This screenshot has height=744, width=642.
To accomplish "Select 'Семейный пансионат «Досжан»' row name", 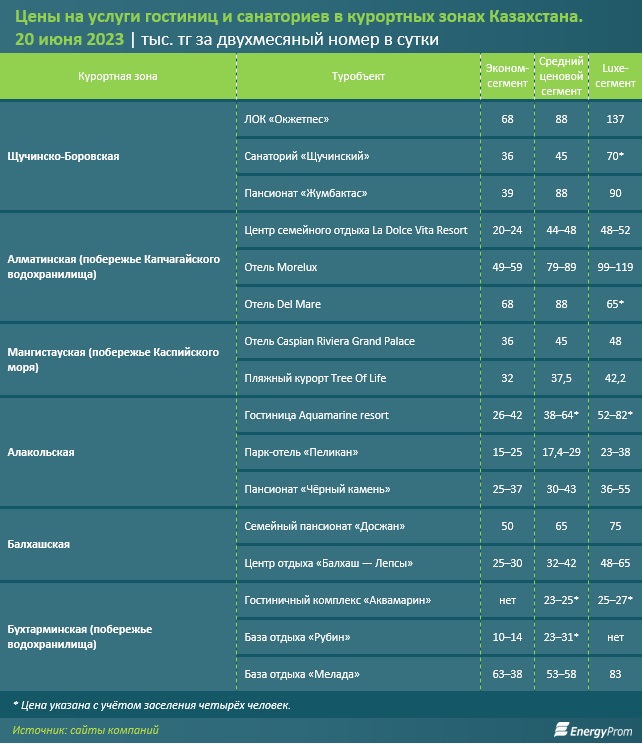I will tap(325, 526).
